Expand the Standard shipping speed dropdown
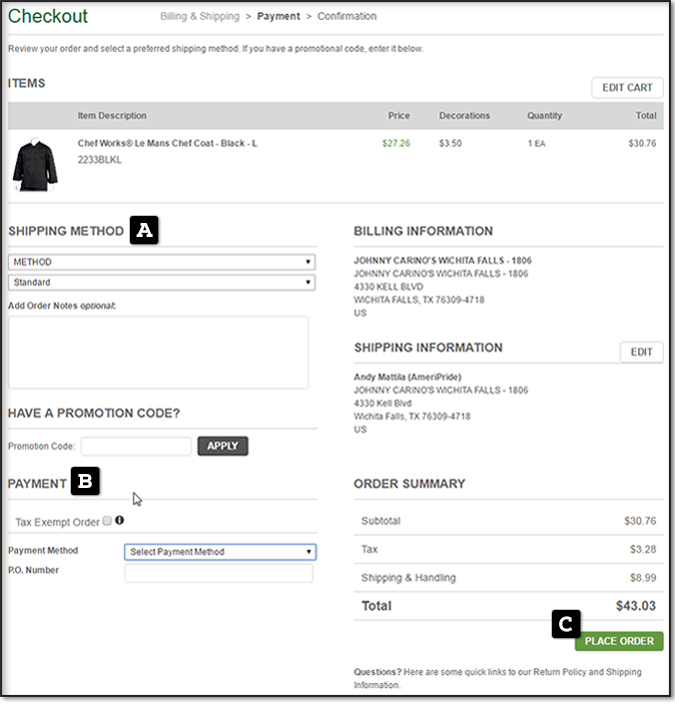675x705 pixels. point(161,283)
